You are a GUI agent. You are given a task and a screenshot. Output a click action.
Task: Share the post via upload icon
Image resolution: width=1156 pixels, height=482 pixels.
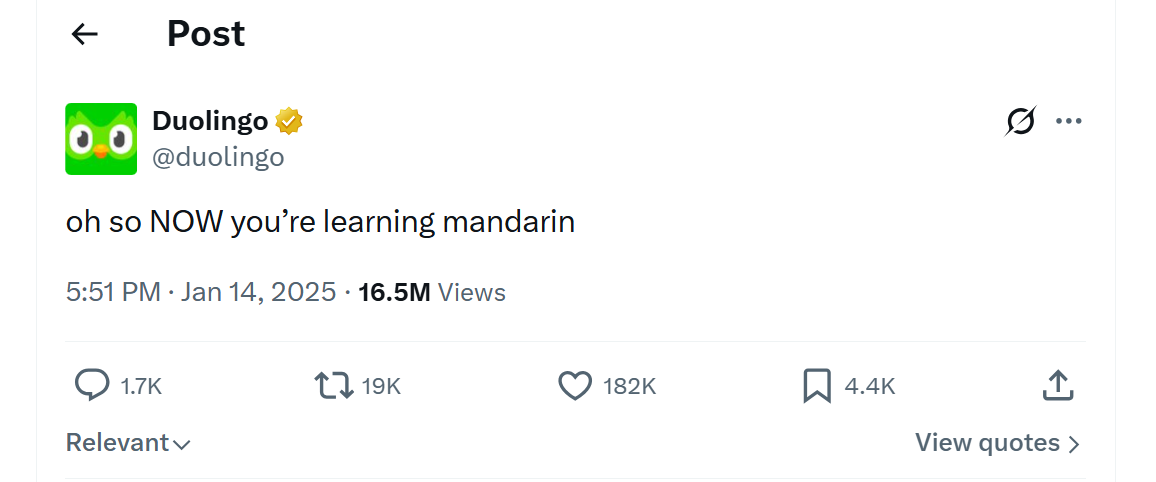click(x=1058, y=385)
